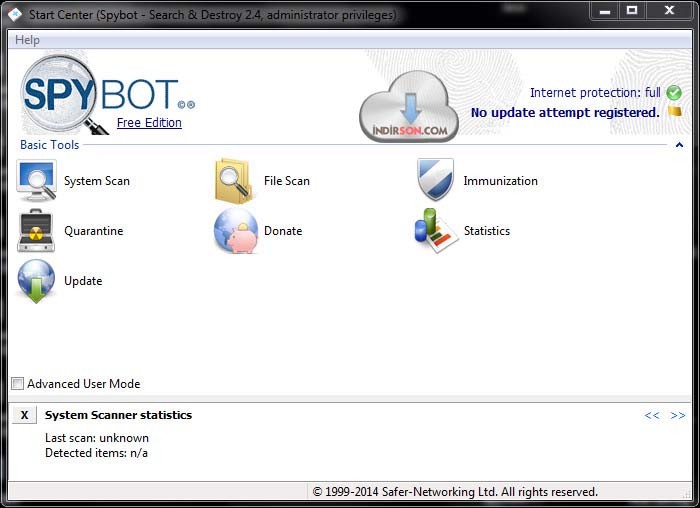
Task: Maximize the Start Center window
Action: click(x=632, y=11)
